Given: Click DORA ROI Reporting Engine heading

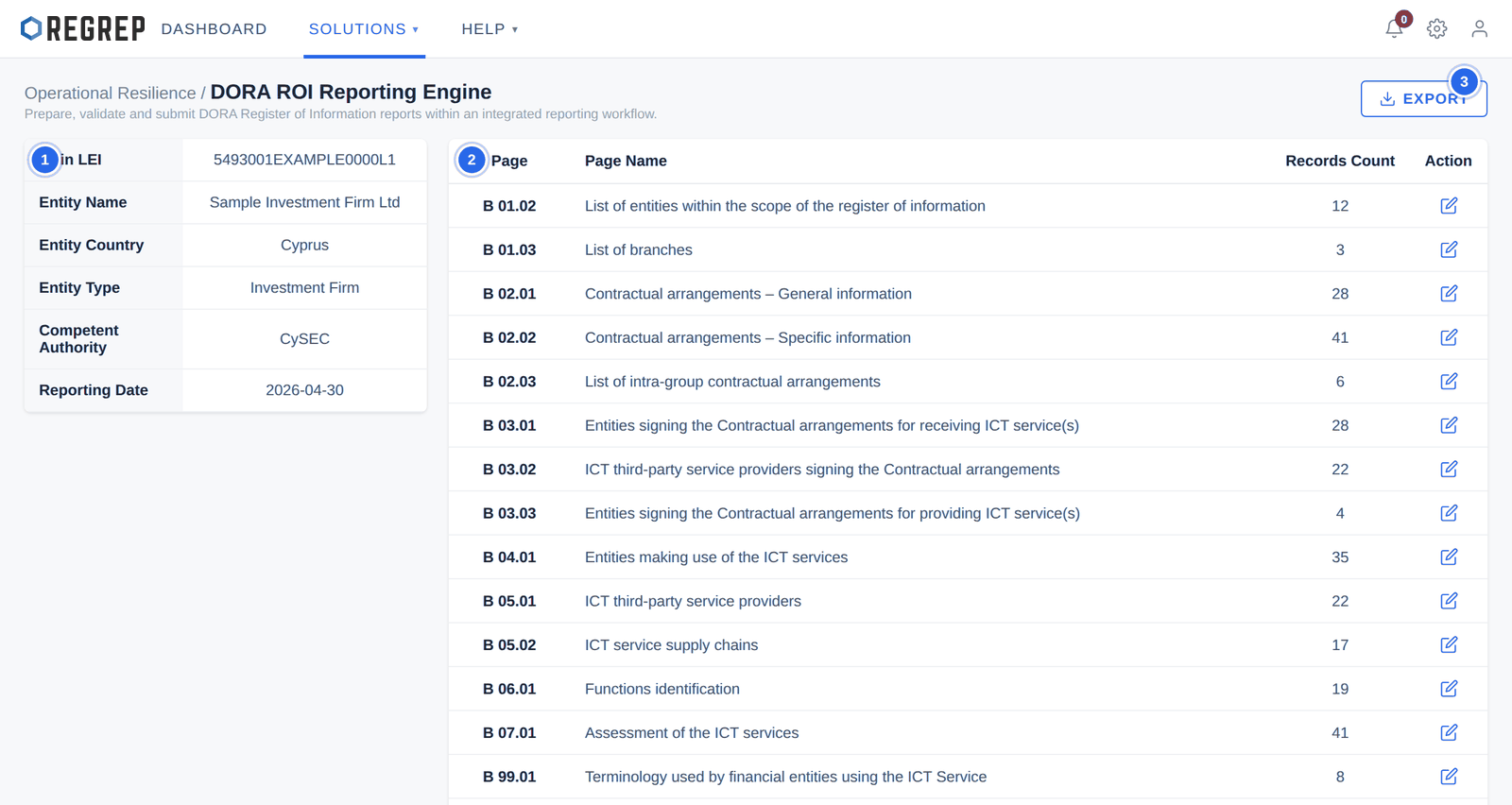Looking at the screenshot, I should tap(351, 92).
